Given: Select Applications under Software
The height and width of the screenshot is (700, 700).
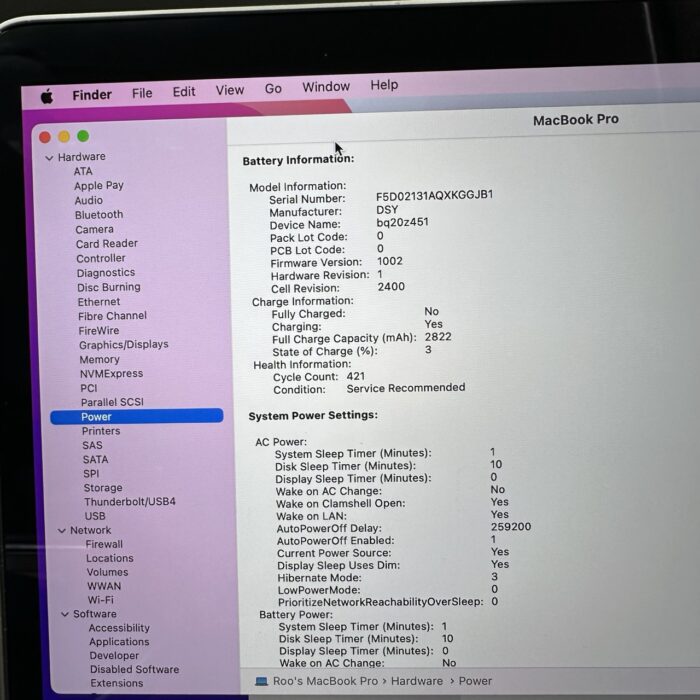Looking at the screenshot, I should tap(119, 642).
